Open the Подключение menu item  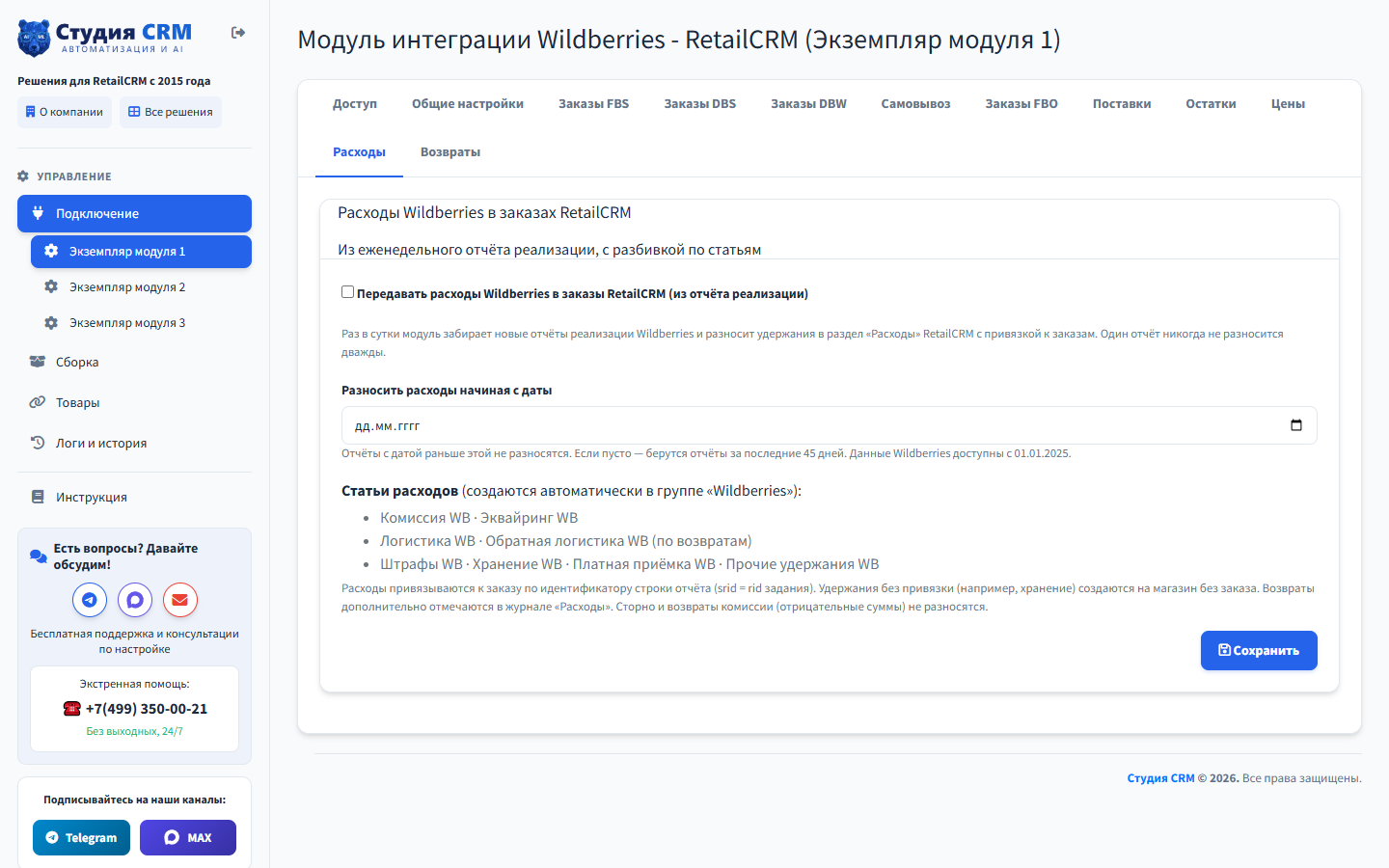click(x=134, y=213)
